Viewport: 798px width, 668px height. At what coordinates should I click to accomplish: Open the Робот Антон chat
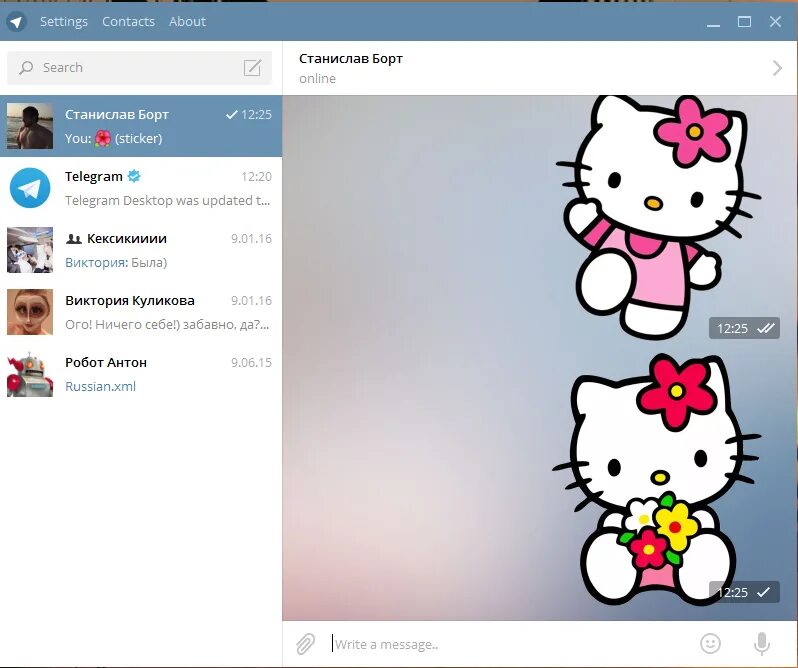(x=141, y=374)
